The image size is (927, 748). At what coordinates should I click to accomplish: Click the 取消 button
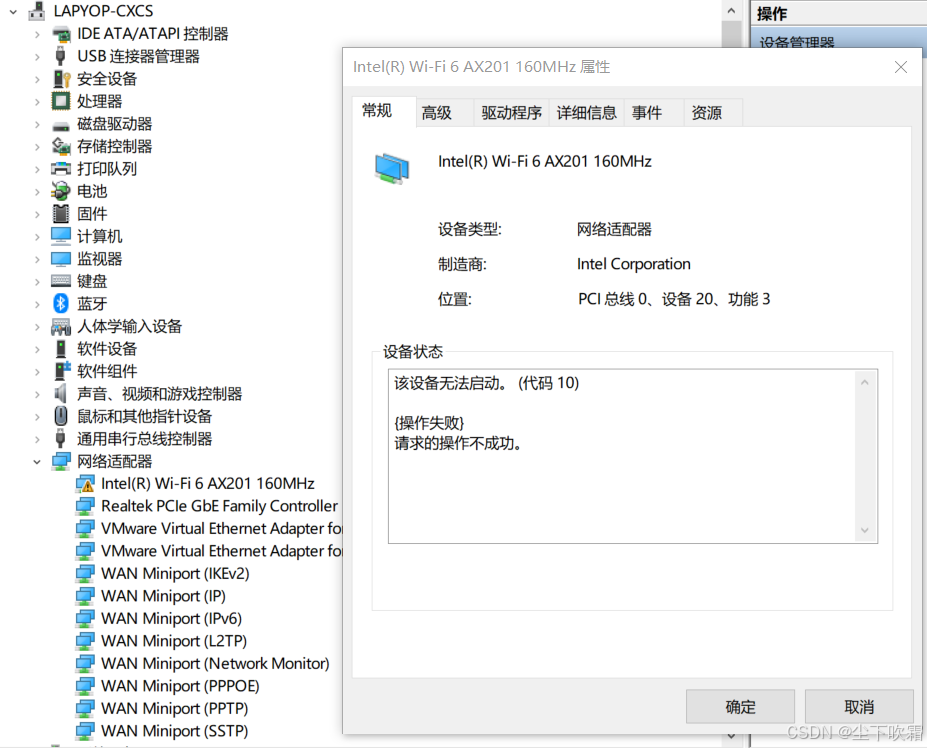point(859,706)
